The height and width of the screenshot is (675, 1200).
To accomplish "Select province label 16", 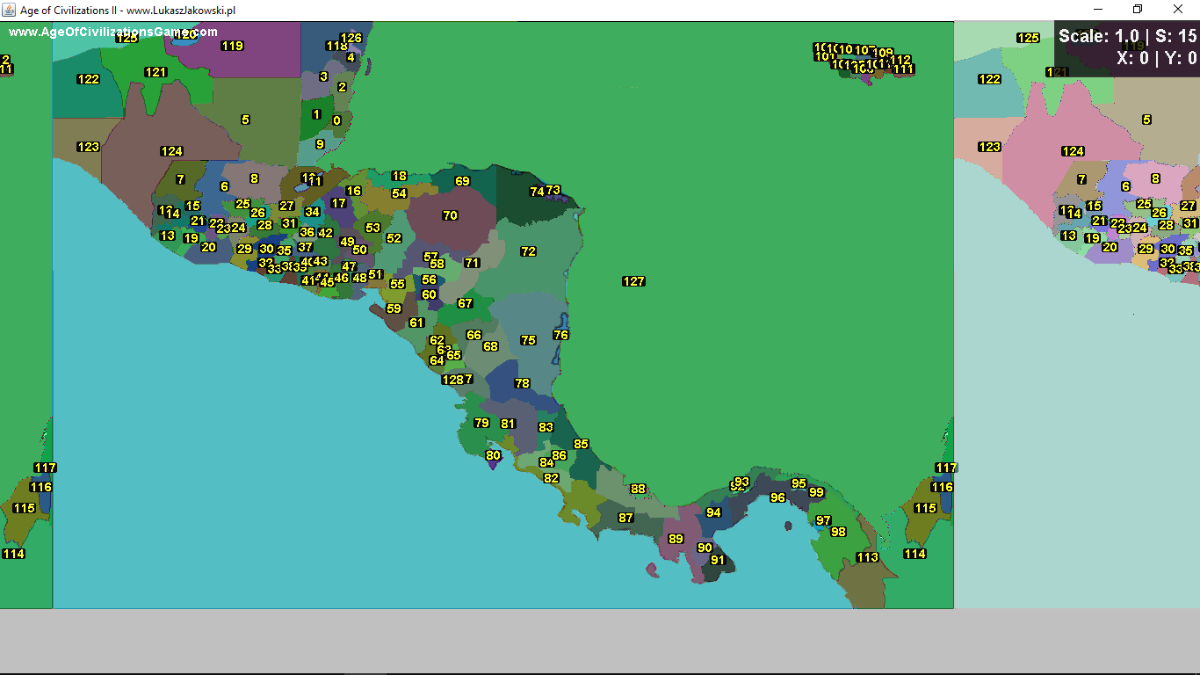I will pos(354,190).
